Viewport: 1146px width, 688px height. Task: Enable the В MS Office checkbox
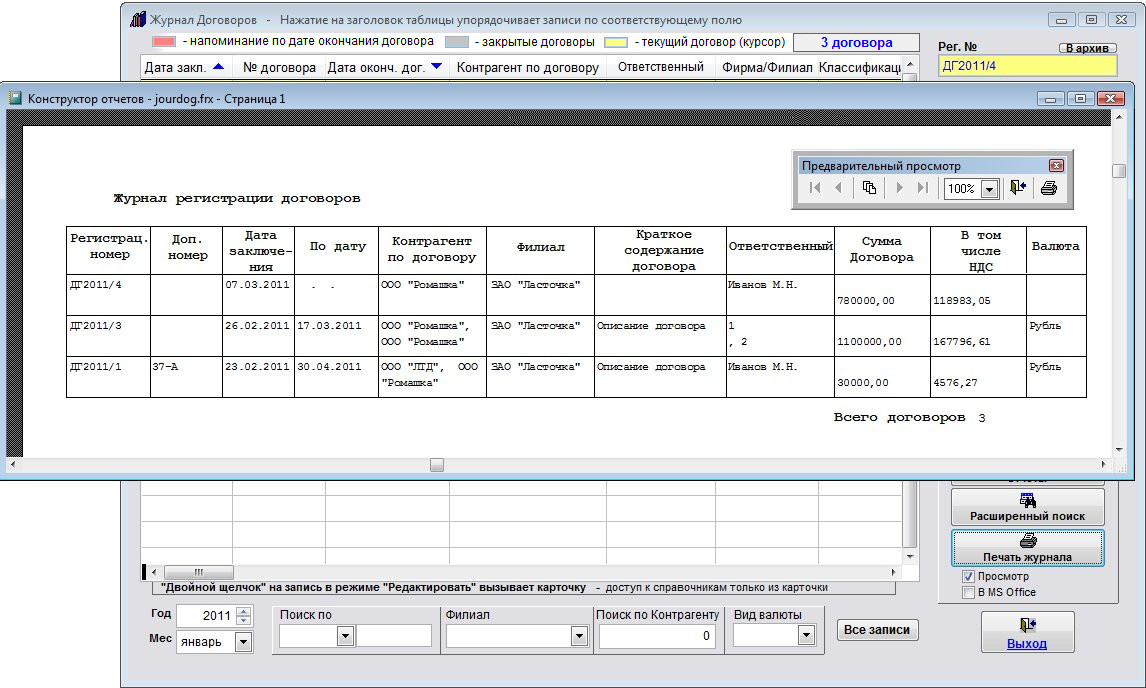[x=968, y=593]
